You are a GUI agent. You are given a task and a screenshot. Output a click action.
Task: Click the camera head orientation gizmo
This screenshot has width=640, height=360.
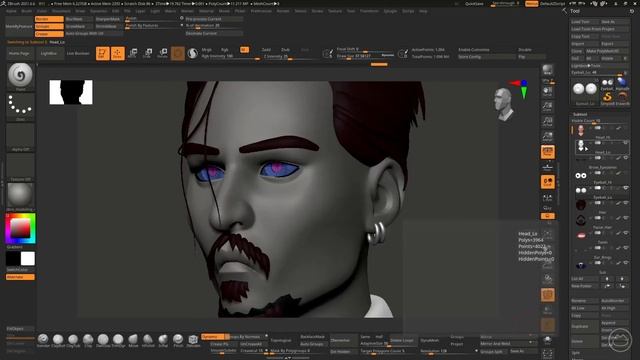point(504,105)
